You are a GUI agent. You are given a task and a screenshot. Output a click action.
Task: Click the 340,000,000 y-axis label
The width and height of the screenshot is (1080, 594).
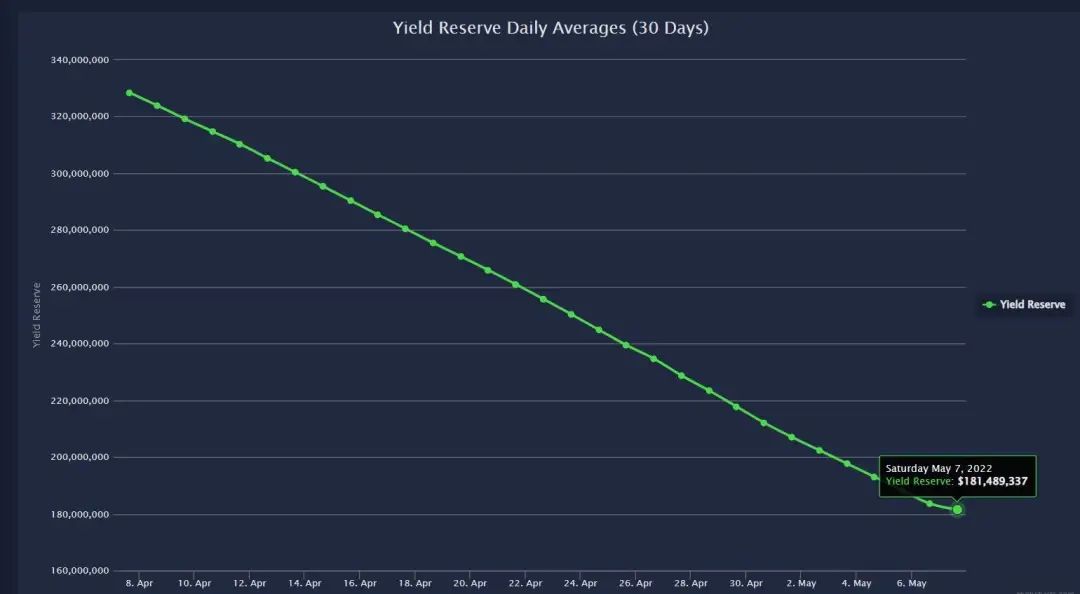80,60
